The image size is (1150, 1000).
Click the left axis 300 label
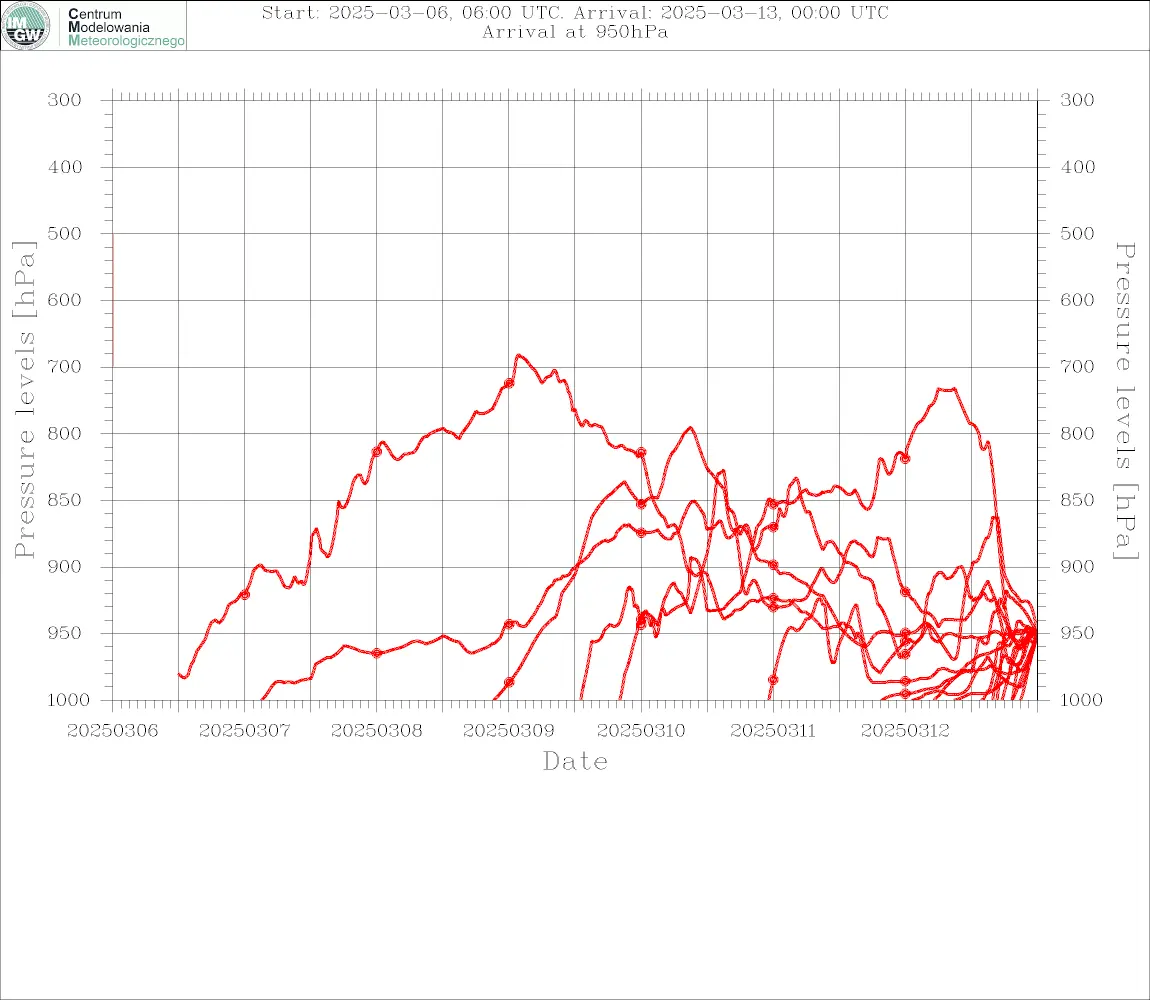click(65, 100)
